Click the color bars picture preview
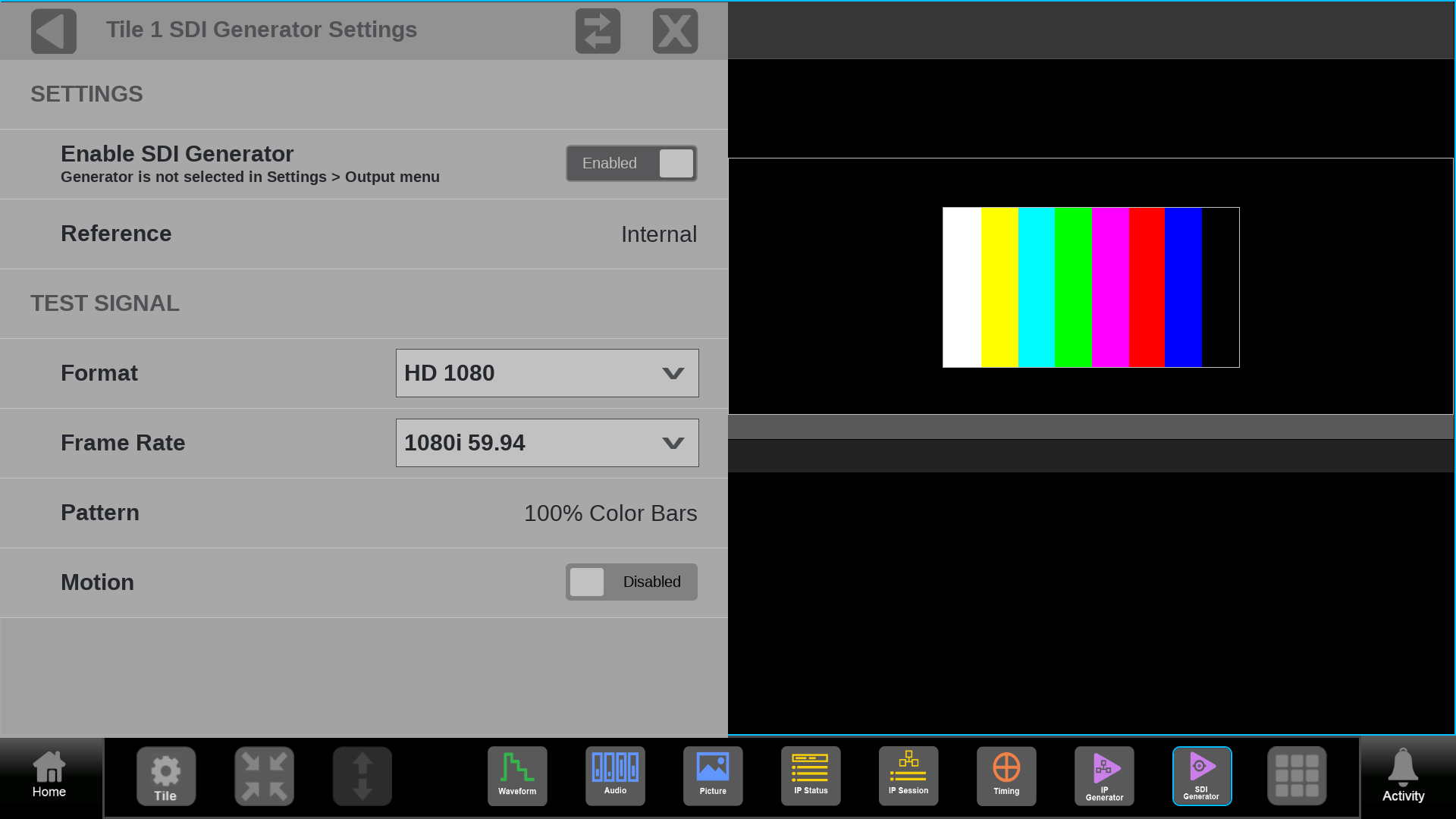This screenshot has height=819, width=1456. click(1090, 287)
